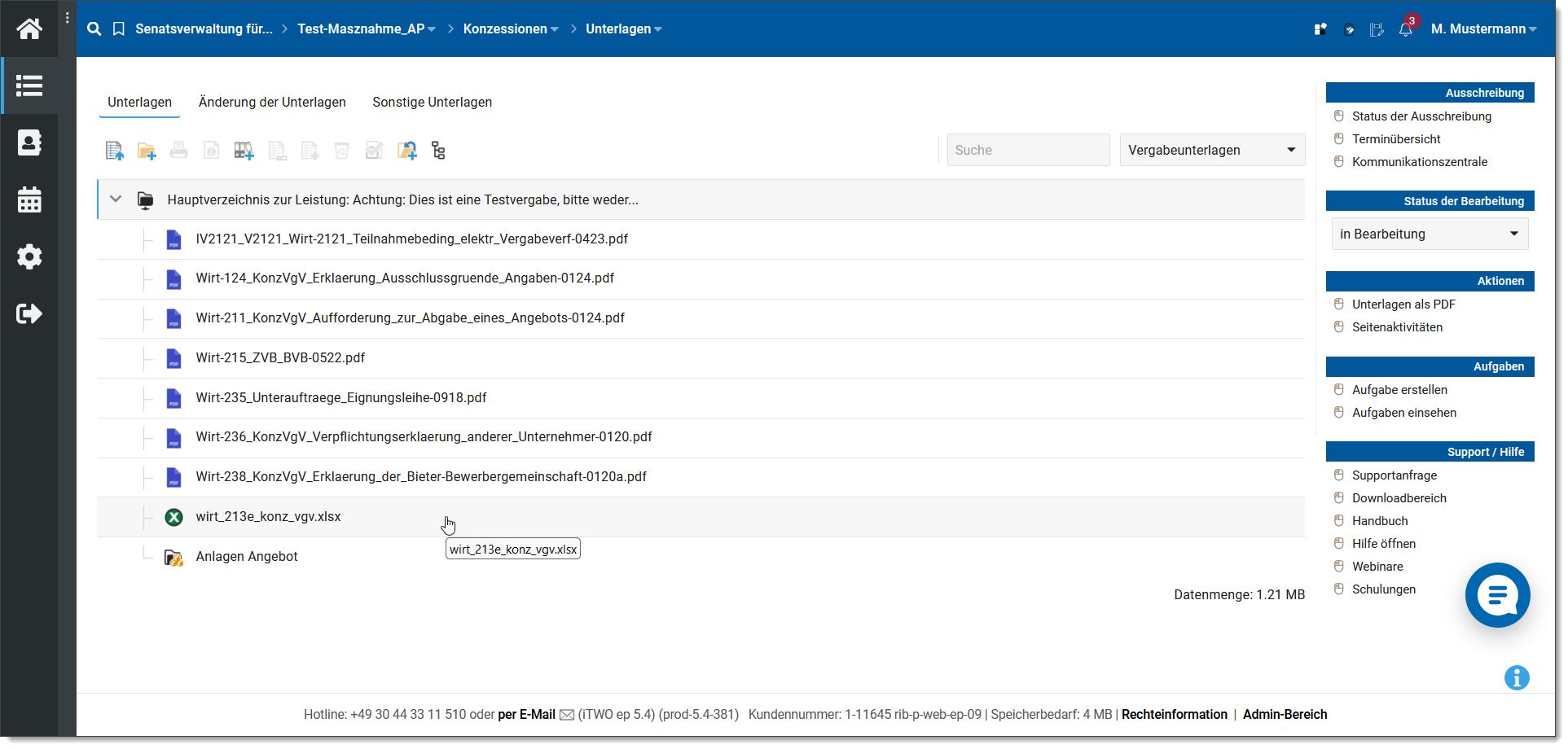Click the Suche search field
Screen dimensions: 1568x749
tap(1028, 150)
